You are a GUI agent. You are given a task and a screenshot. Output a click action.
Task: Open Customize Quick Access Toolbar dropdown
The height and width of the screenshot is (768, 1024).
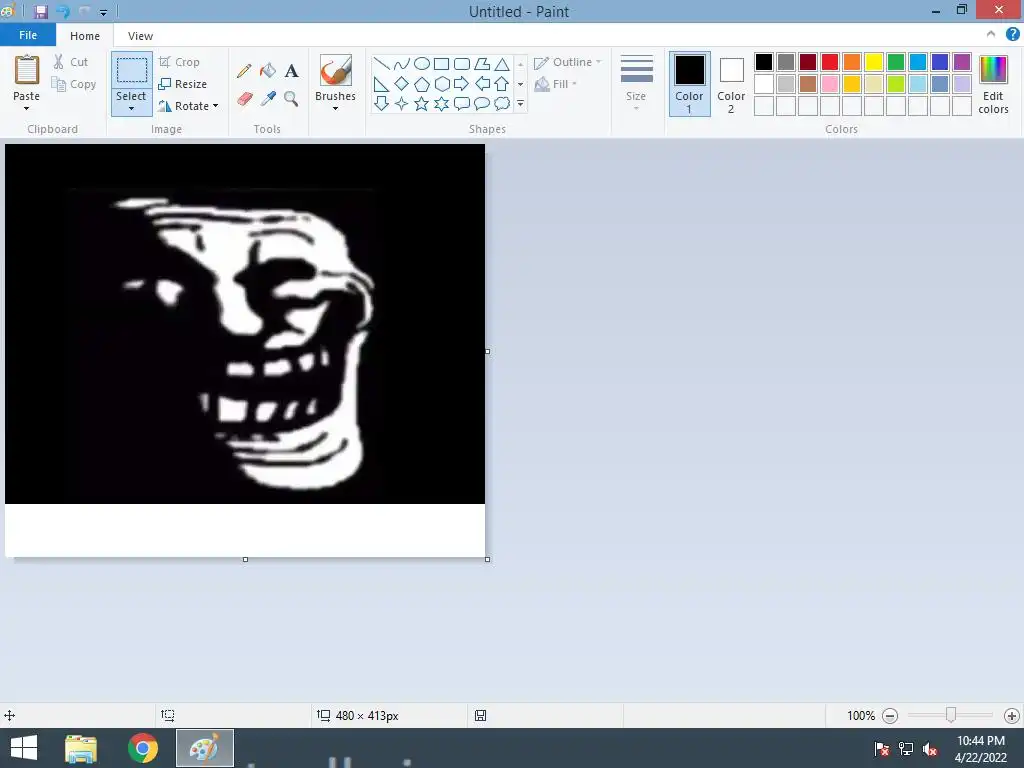[103, 12]
